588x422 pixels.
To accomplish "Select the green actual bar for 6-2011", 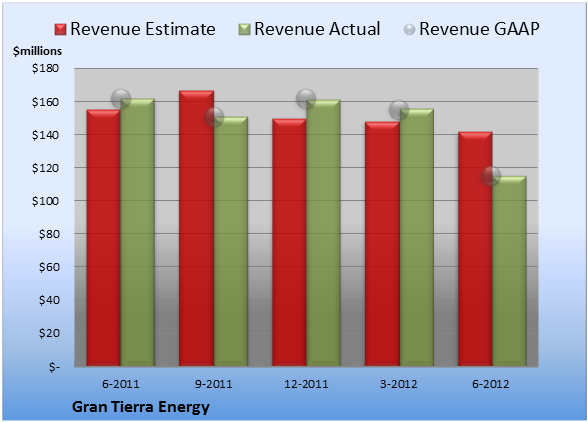I will coord(138,233).
